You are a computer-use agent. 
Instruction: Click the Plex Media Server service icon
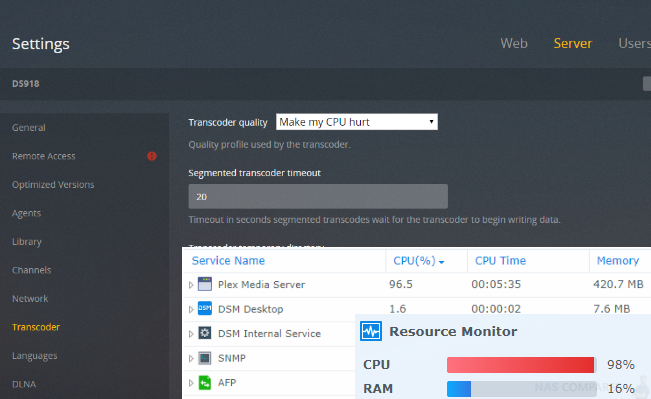[x=205, y=284]
